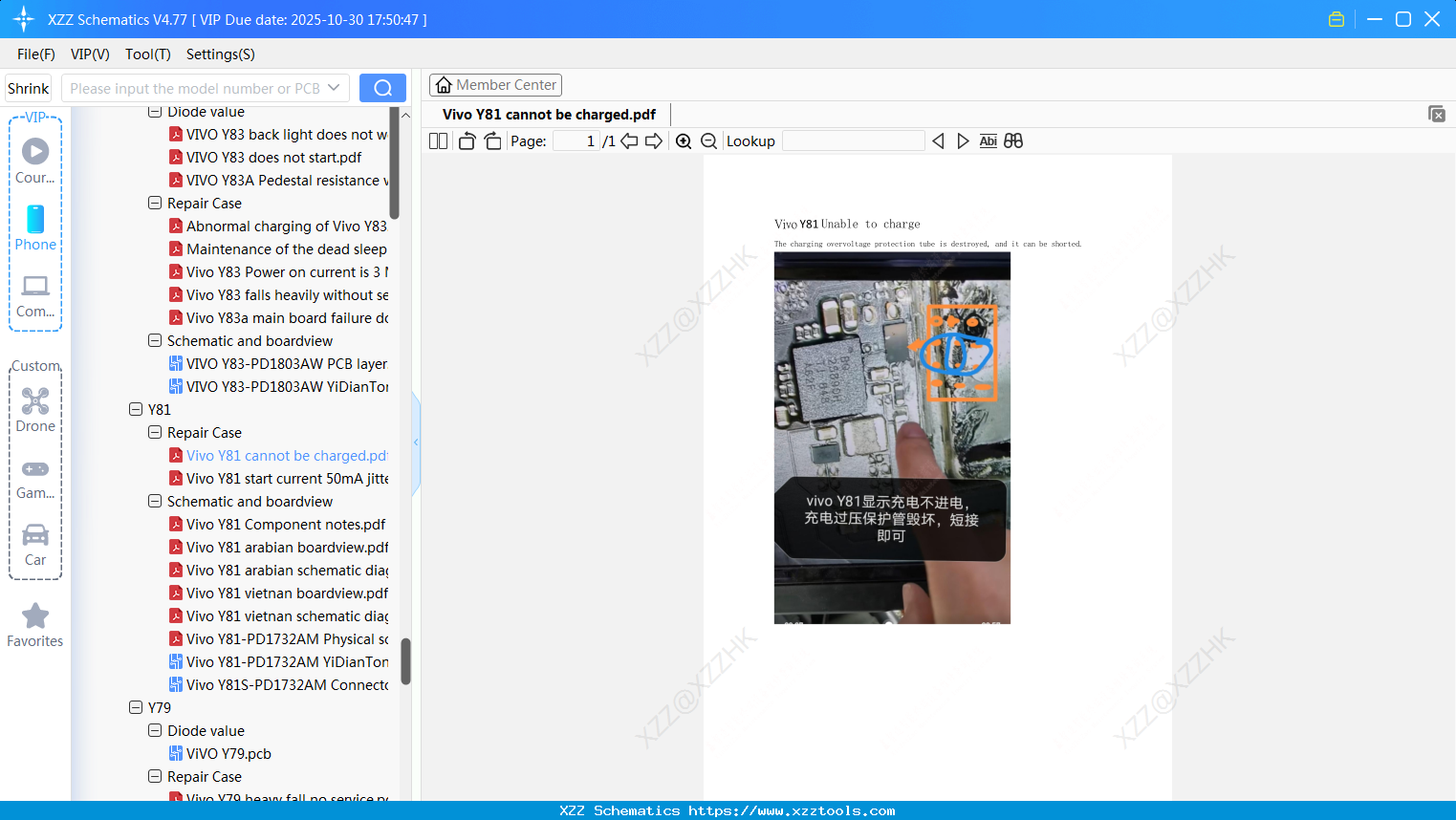
Task: Click the Abi text tool icon
Action: point(989,141)
